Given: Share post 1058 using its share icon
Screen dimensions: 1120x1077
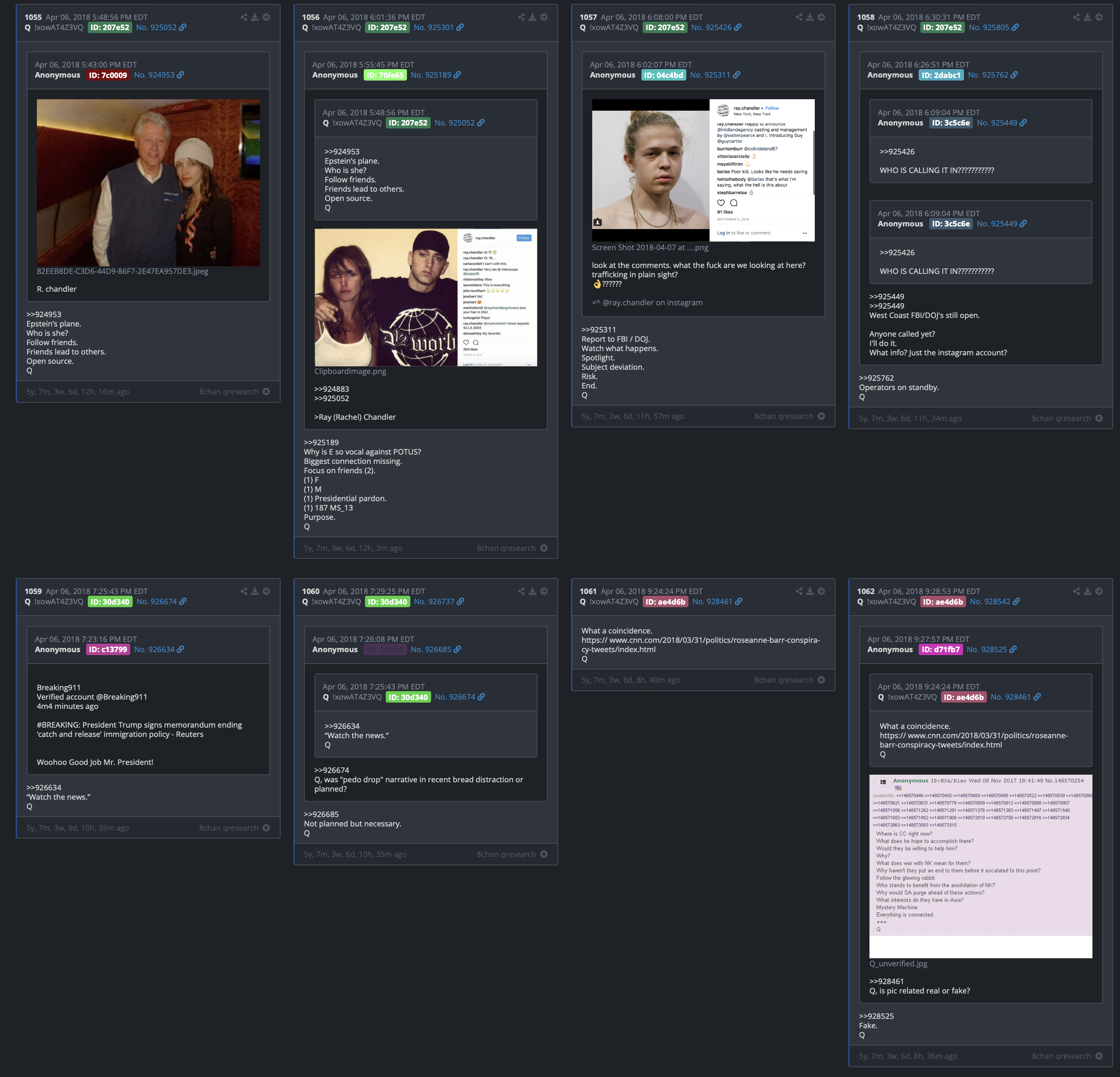Looking at the screenshot, I should [1077, 17].
